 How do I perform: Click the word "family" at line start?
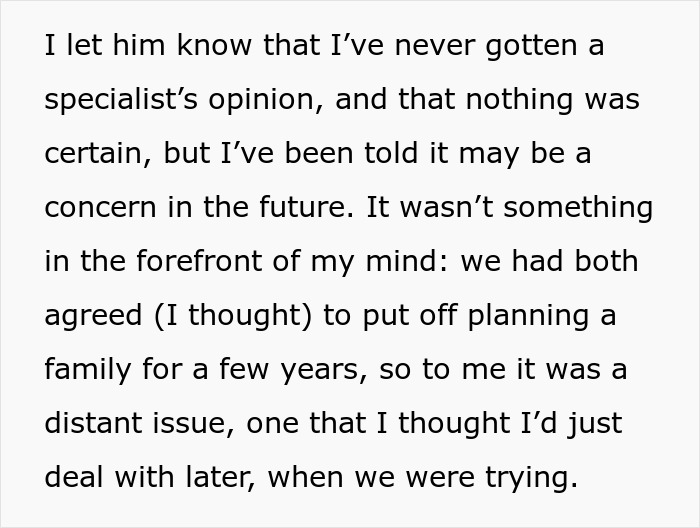(x=86, y=371)
